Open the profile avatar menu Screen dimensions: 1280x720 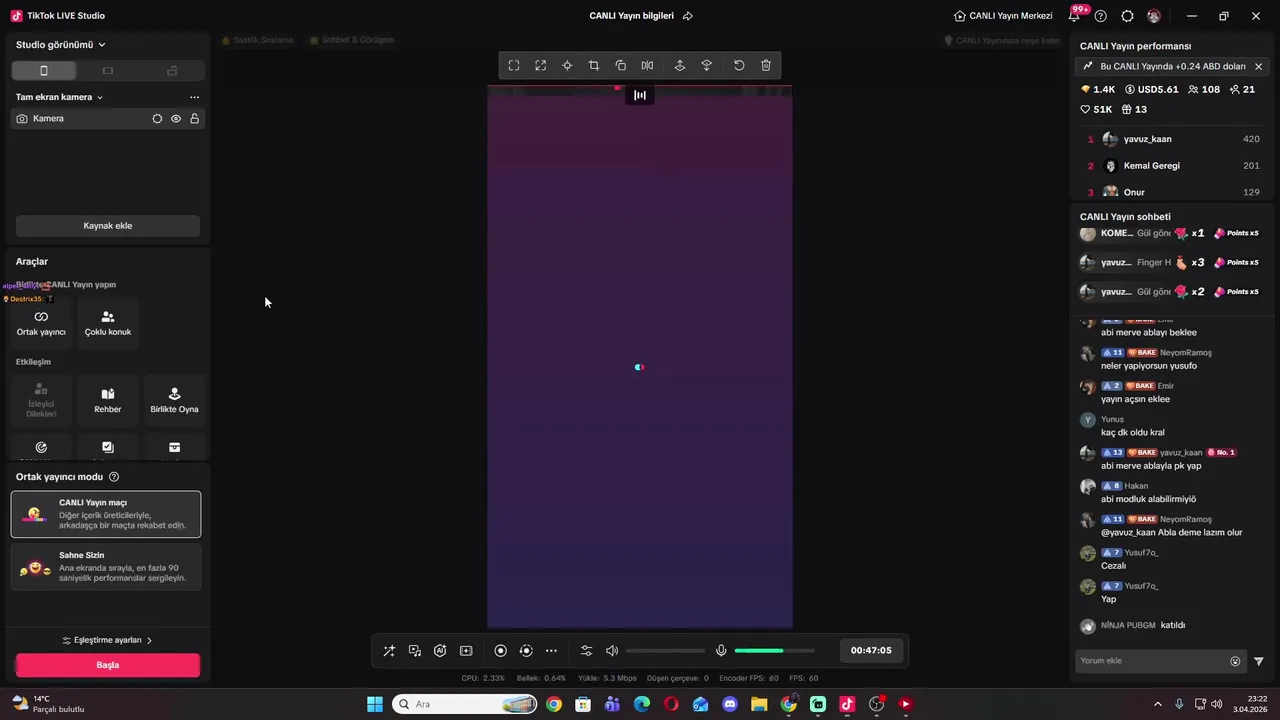[1154, 16]
